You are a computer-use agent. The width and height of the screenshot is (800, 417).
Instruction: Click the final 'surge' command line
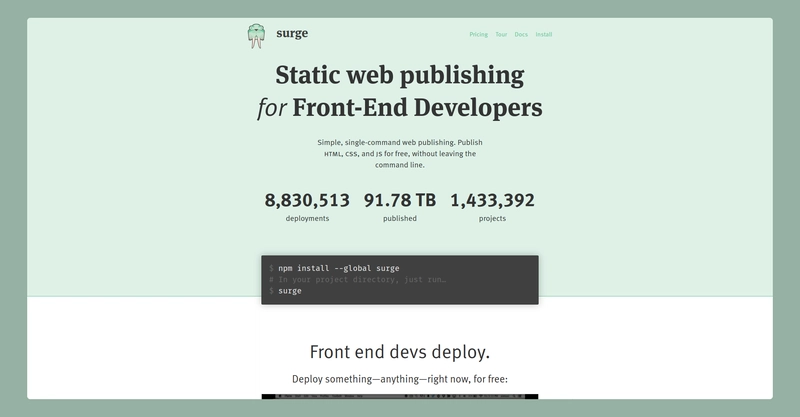285,291
